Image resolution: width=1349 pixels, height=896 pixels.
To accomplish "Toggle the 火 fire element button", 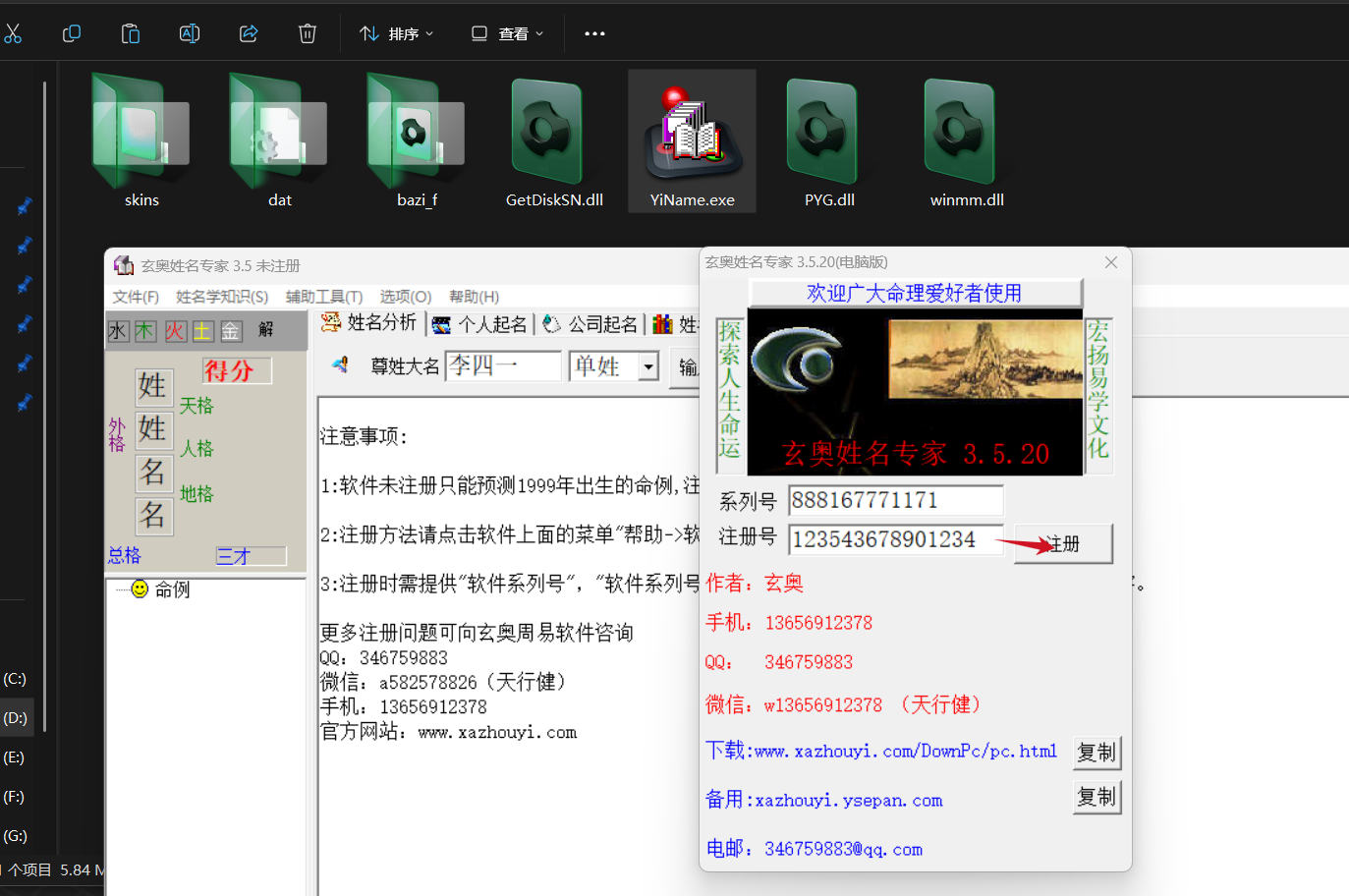I will [175, 331].
